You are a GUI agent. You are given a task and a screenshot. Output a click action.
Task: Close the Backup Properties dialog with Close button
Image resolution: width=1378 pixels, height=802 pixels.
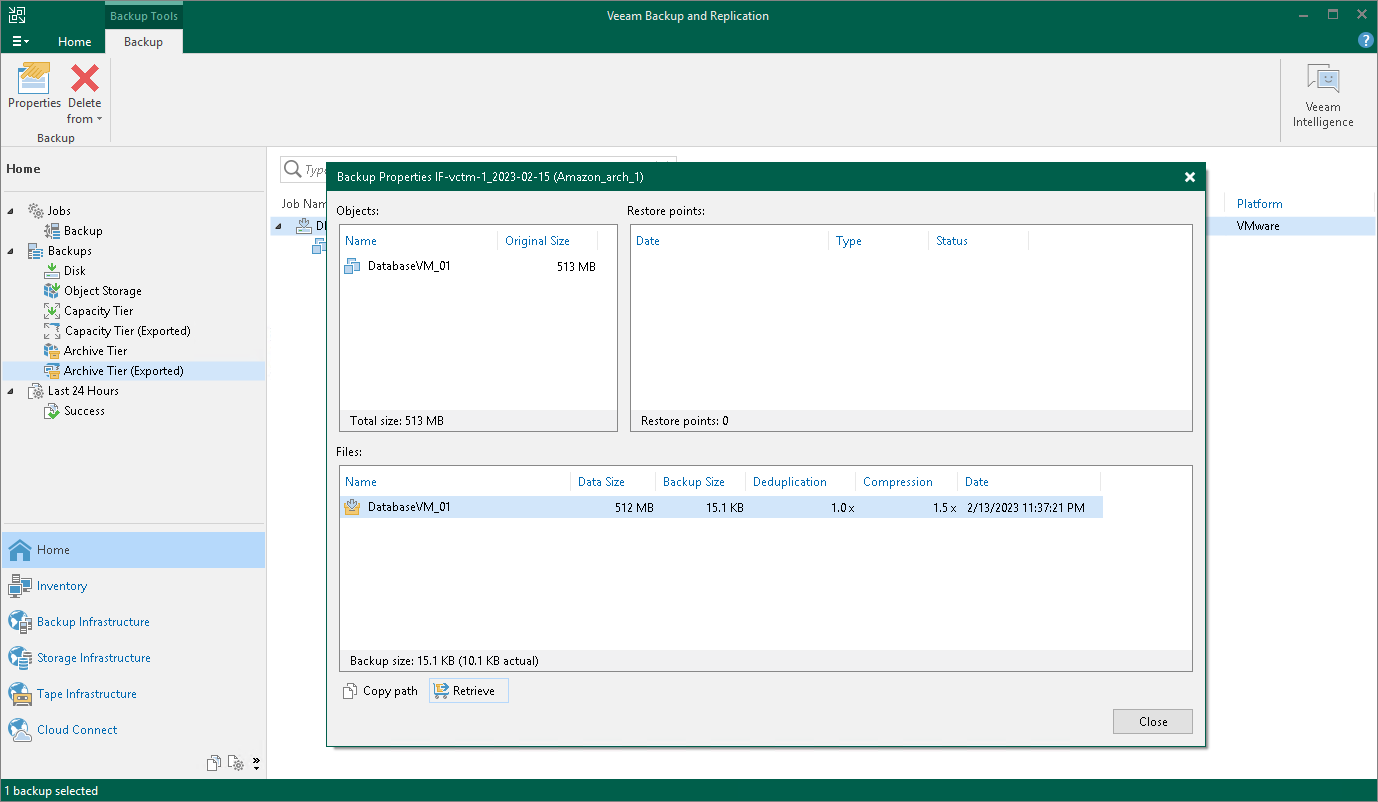pos(1152,721)
